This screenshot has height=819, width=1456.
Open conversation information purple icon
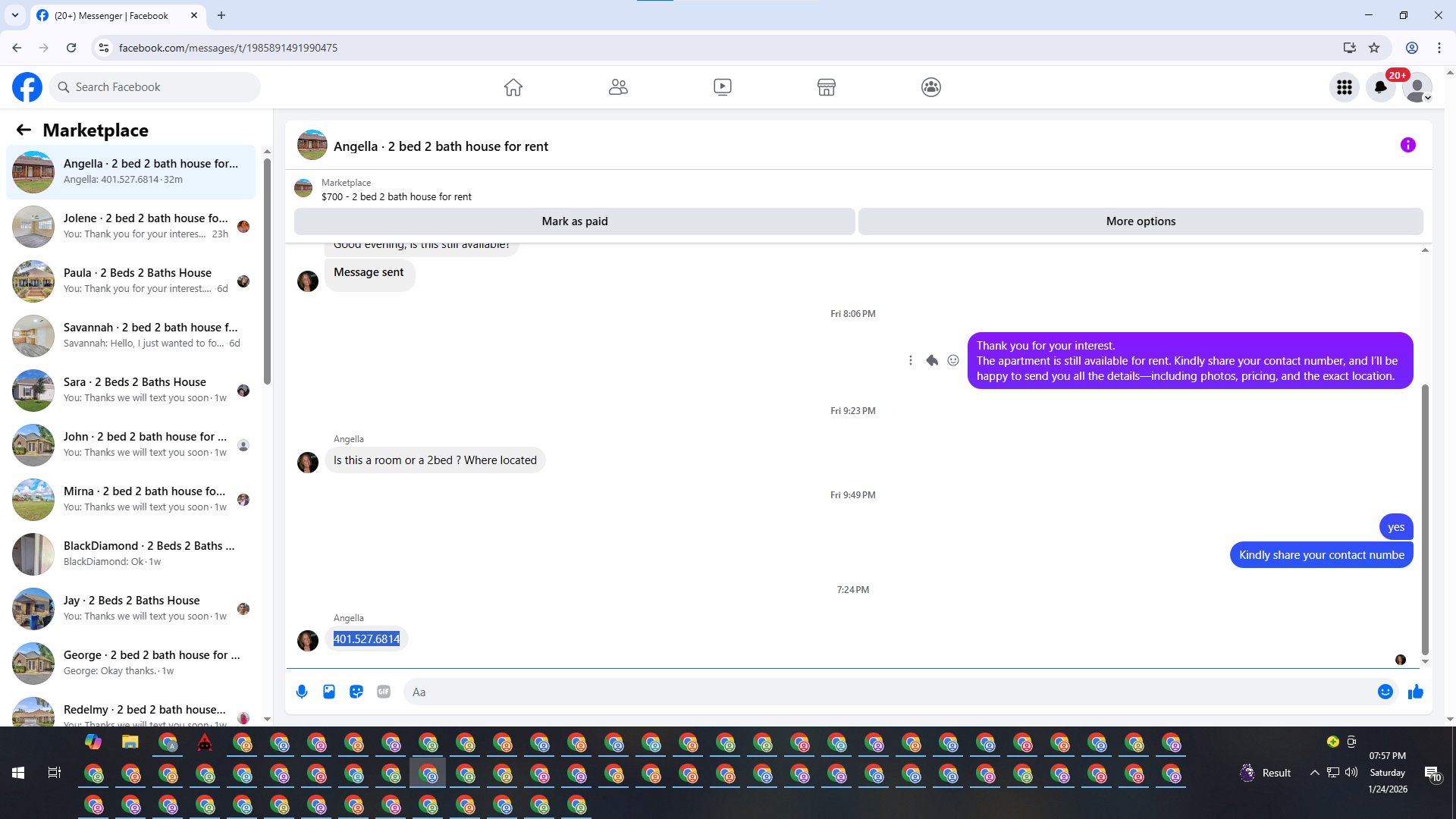point(1407,145)
